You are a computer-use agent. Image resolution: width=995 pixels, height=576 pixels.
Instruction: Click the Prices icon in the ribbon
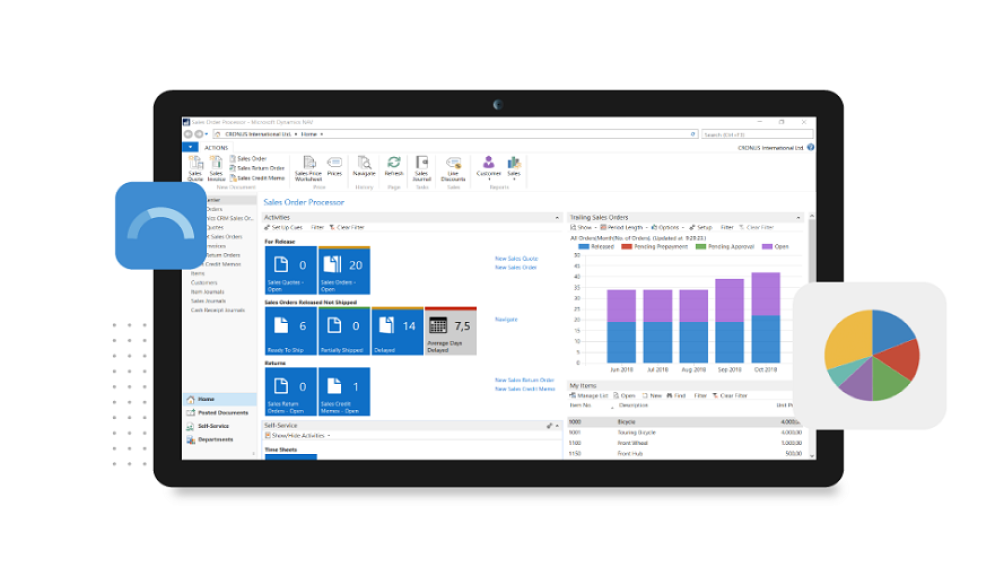(335, 165)
